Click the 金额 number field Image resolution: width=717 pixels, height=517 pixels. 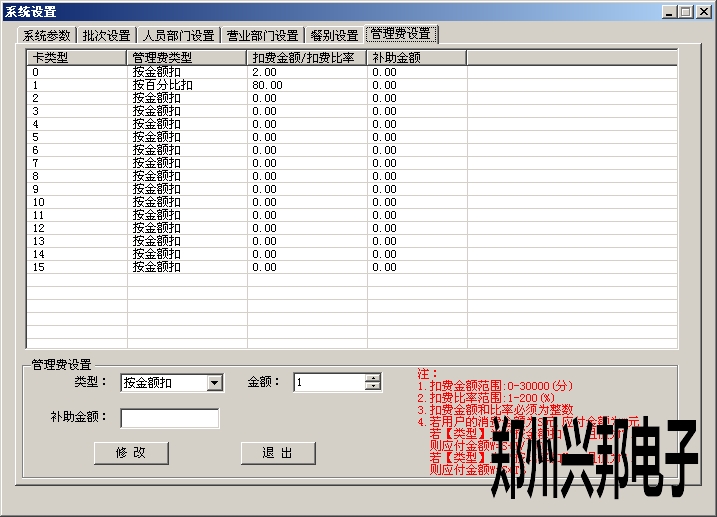(328, 382)
